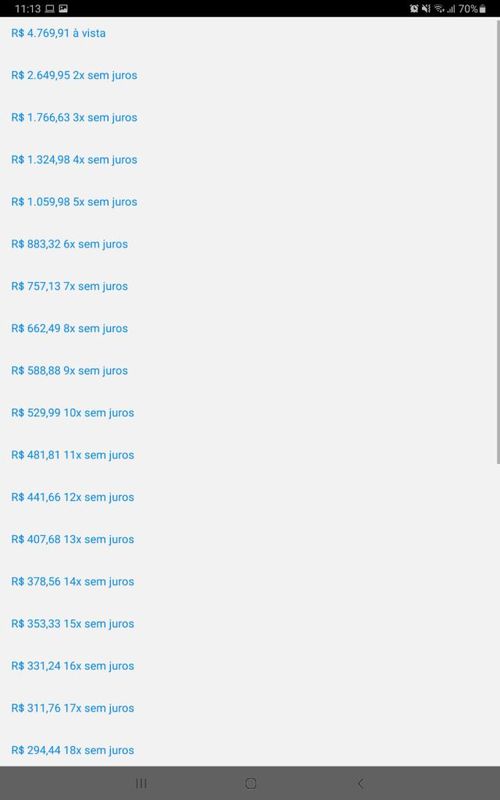Choose the 10x sem juros installment
500x800 pixels.
(72, 413)
